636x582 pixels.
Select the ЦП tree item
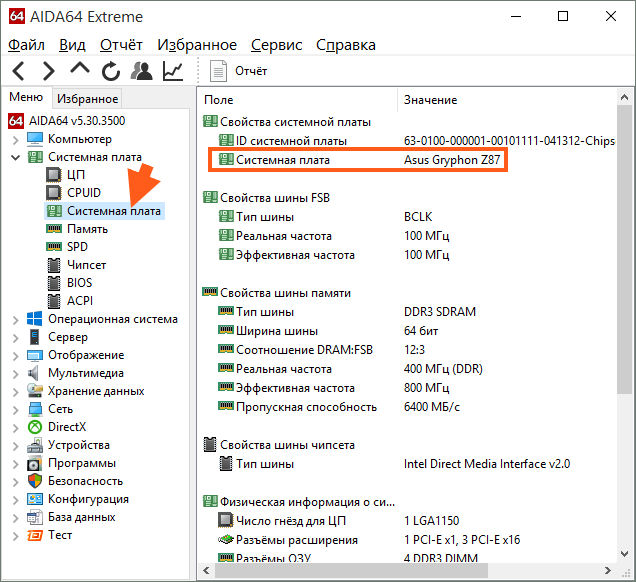pos(75,175)
